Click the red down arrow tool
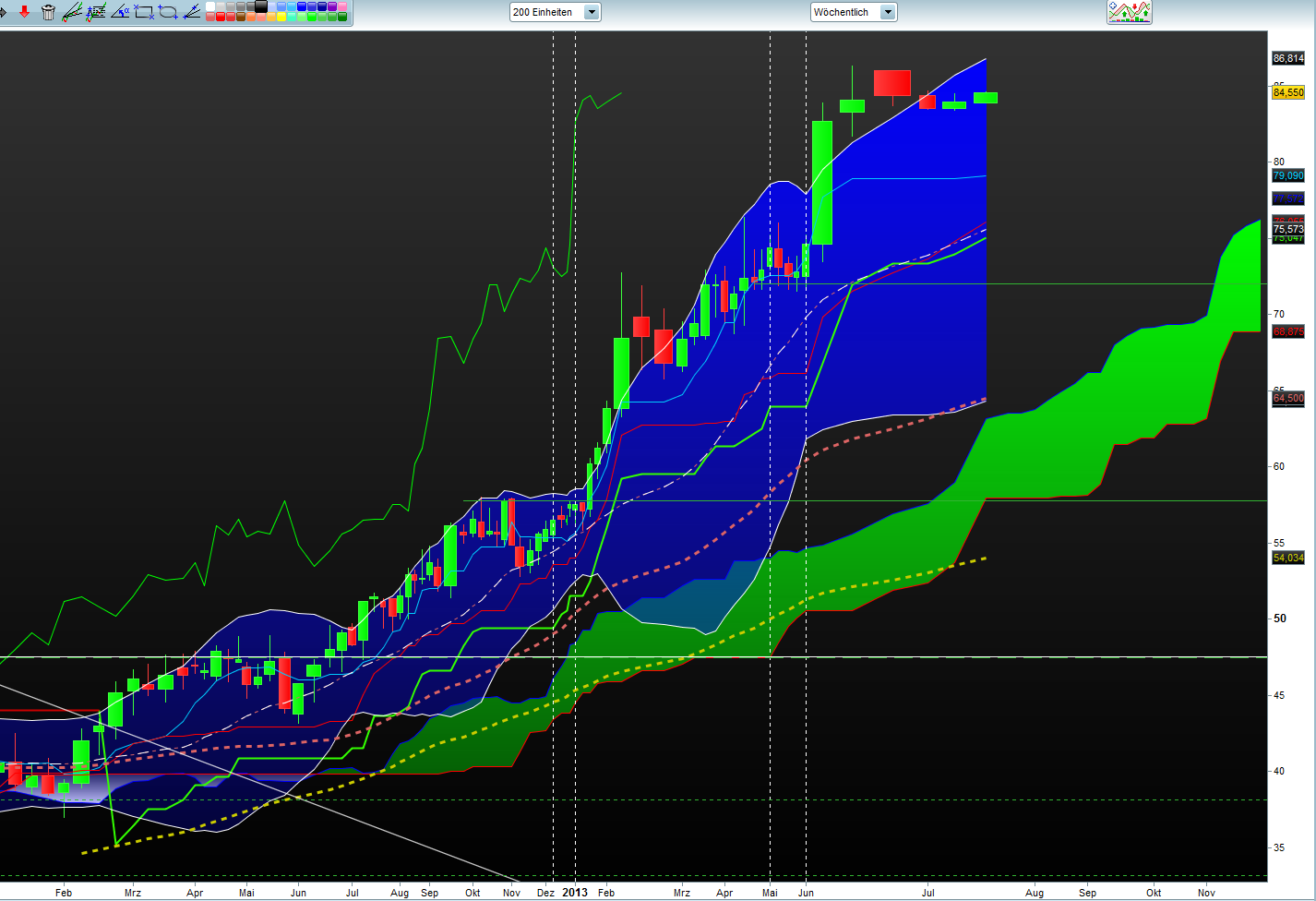The image size is (1316, 901). tap(24, 12)
